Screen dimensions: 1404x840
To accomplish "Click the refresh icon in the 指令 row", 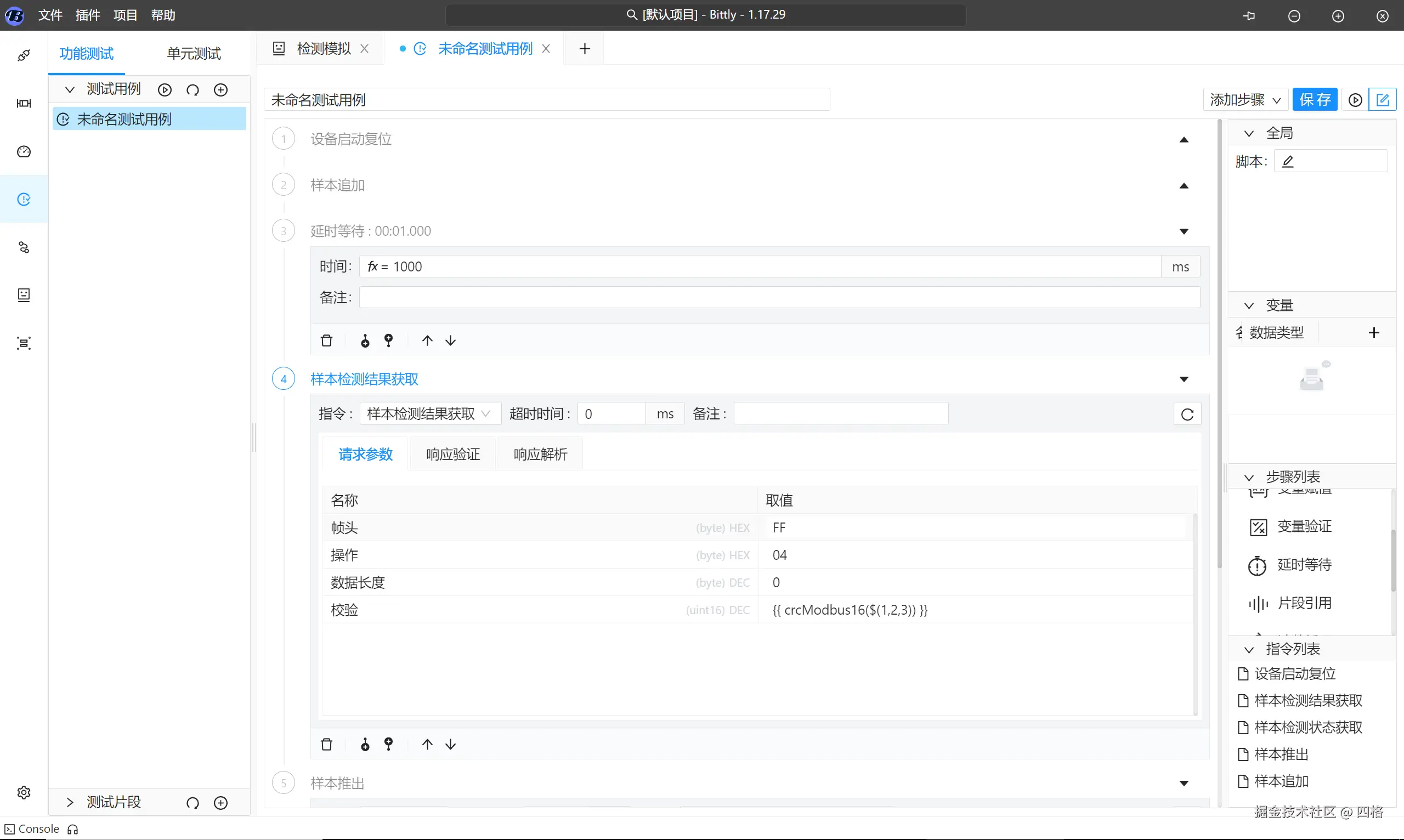I will click(1187, 415).
